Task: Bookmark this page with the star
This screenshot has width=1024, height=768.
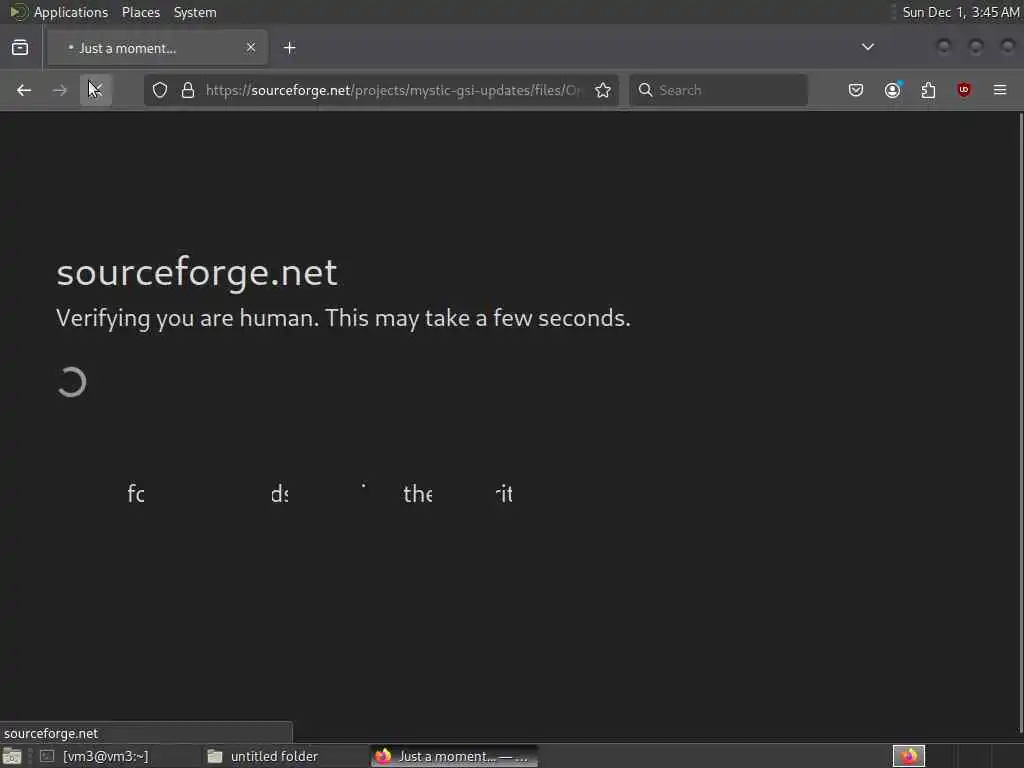Action: [603, 90]
